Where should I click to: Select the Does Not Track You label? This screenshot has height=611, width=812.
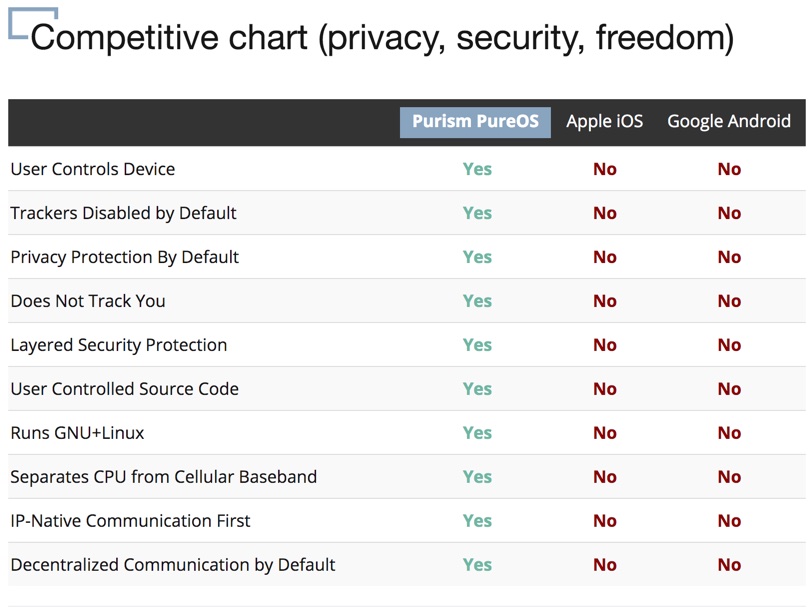88,301
